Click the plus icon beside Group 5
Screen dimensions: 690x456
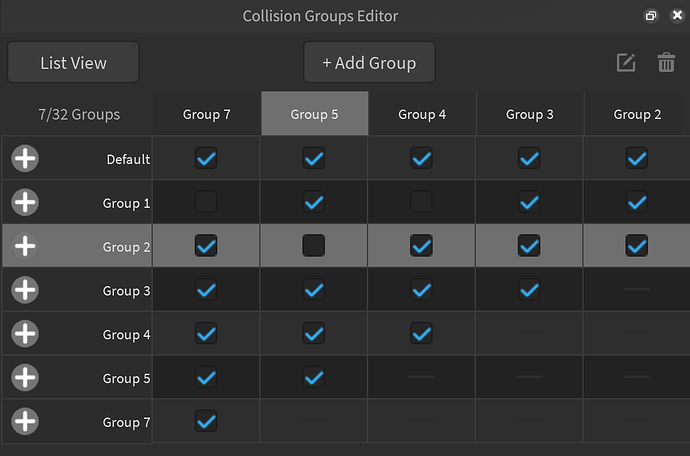point(25,377)
